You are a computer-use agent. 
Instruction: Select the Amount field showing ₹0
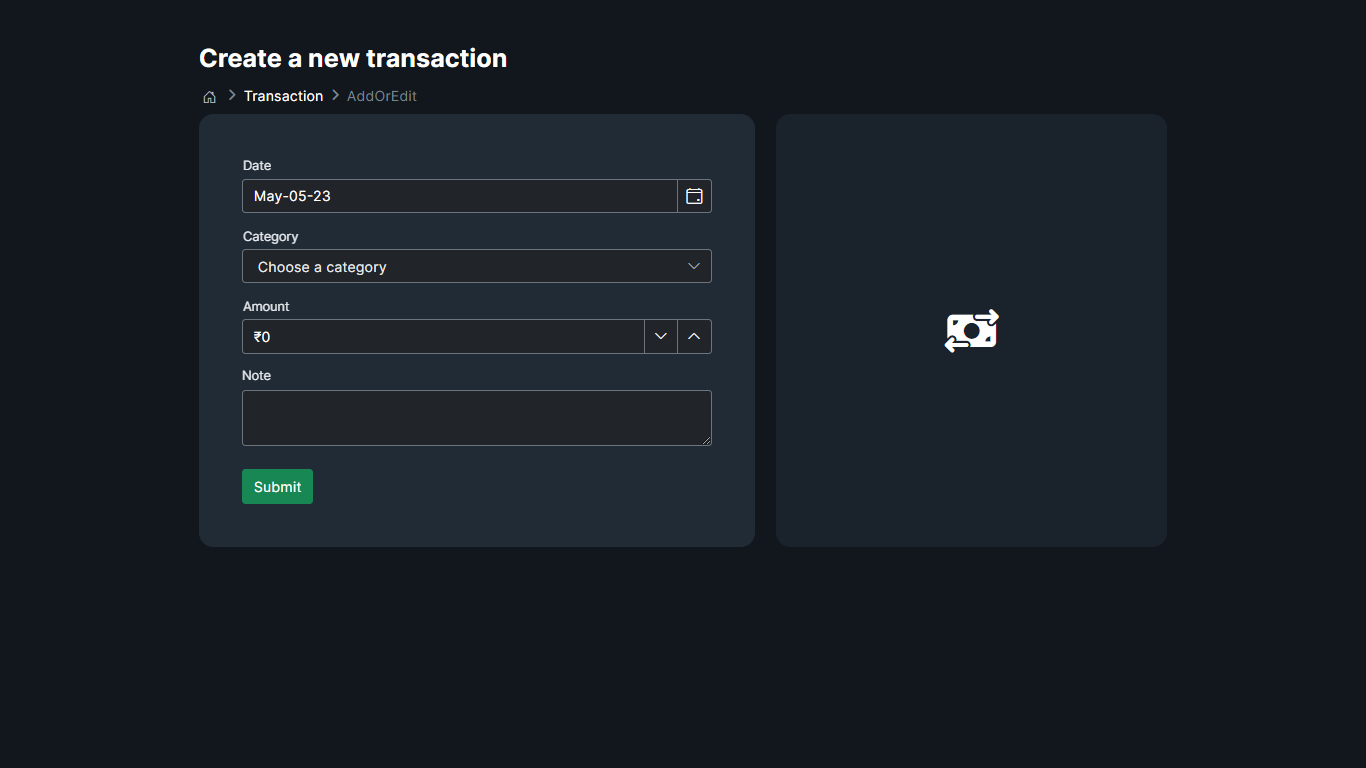[440, 336]
